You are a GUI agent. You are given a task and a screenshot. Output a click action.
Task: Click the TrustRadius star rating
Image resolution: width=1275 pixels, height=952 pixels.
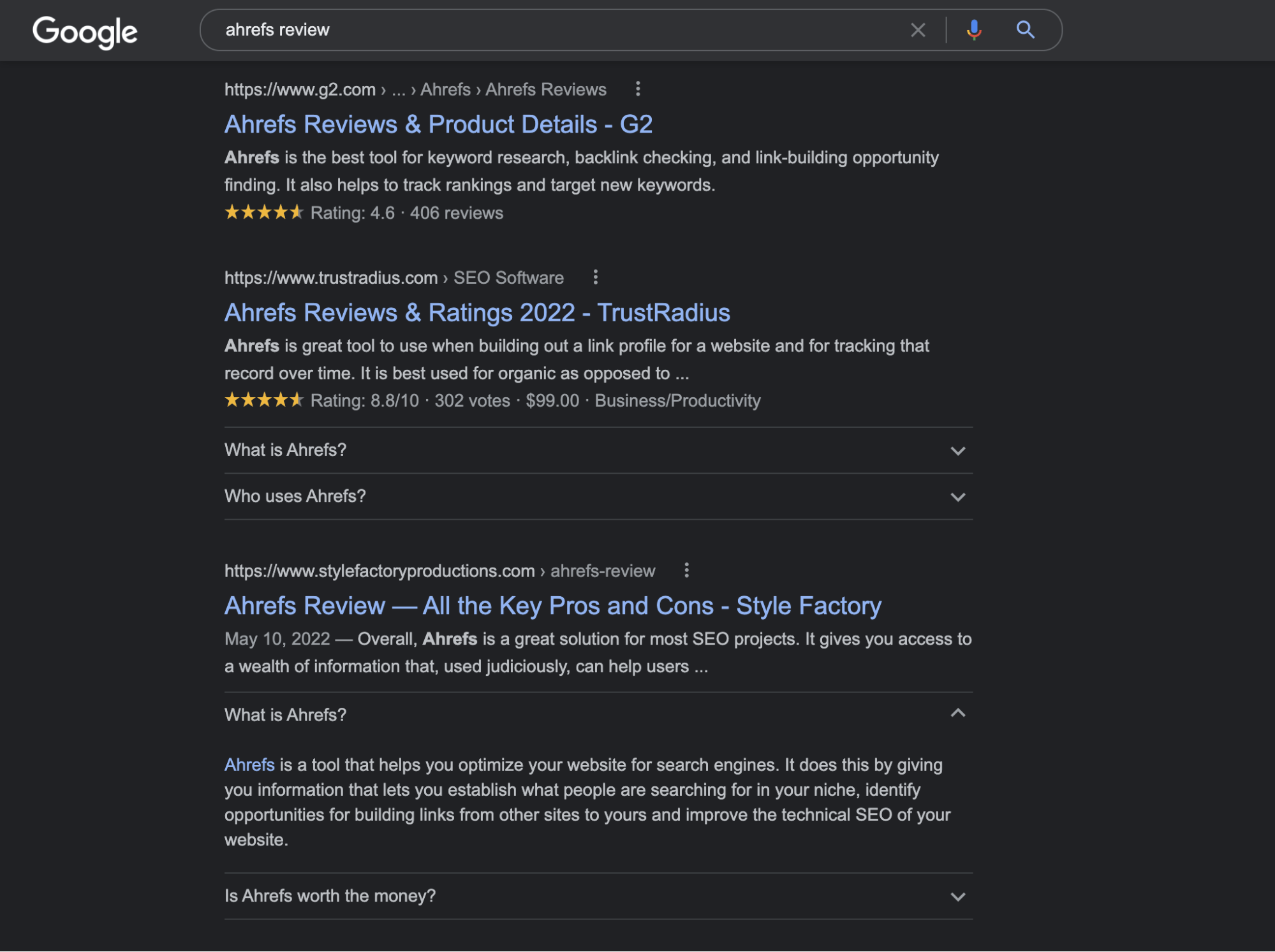pyautogui.click(x=263, y=400)
